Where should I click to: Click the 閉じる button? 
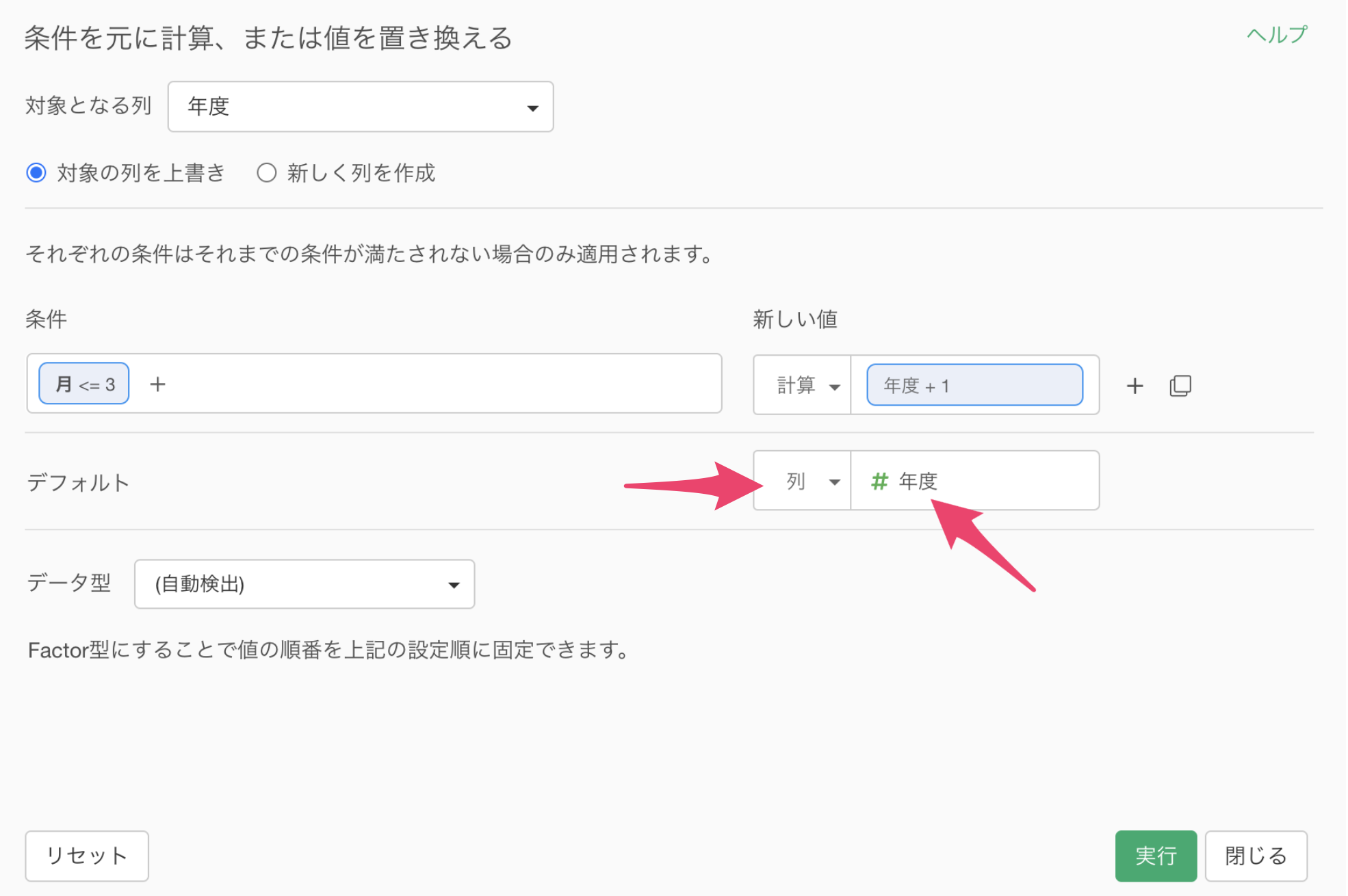pos(1256,856)
